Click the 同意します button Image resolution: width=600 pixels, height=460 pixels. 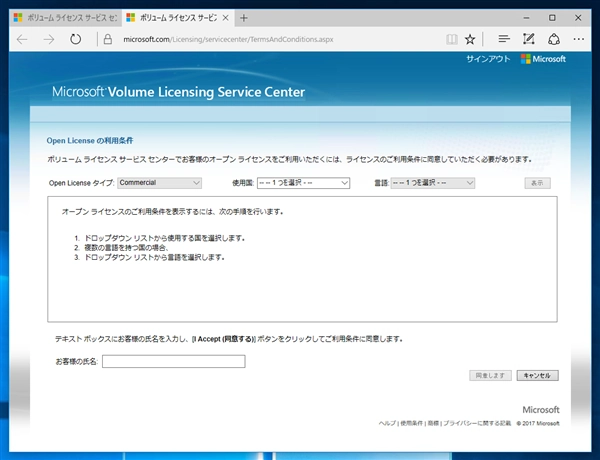(x=490, y=375)
